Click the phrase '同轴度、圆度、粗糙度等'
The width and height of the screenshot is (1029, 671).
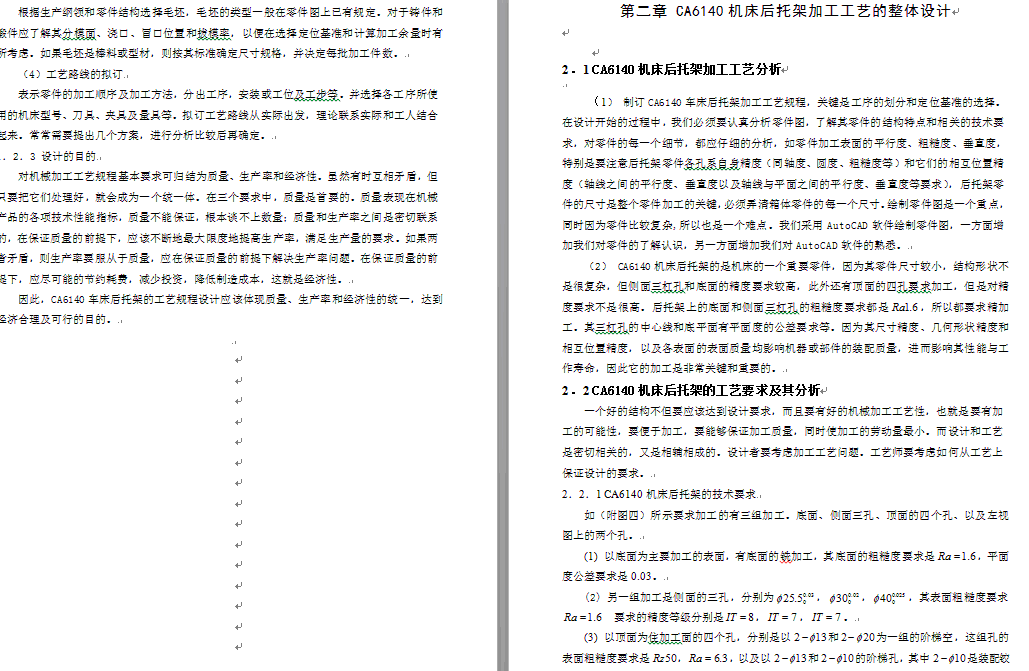[x=832, y=163]
